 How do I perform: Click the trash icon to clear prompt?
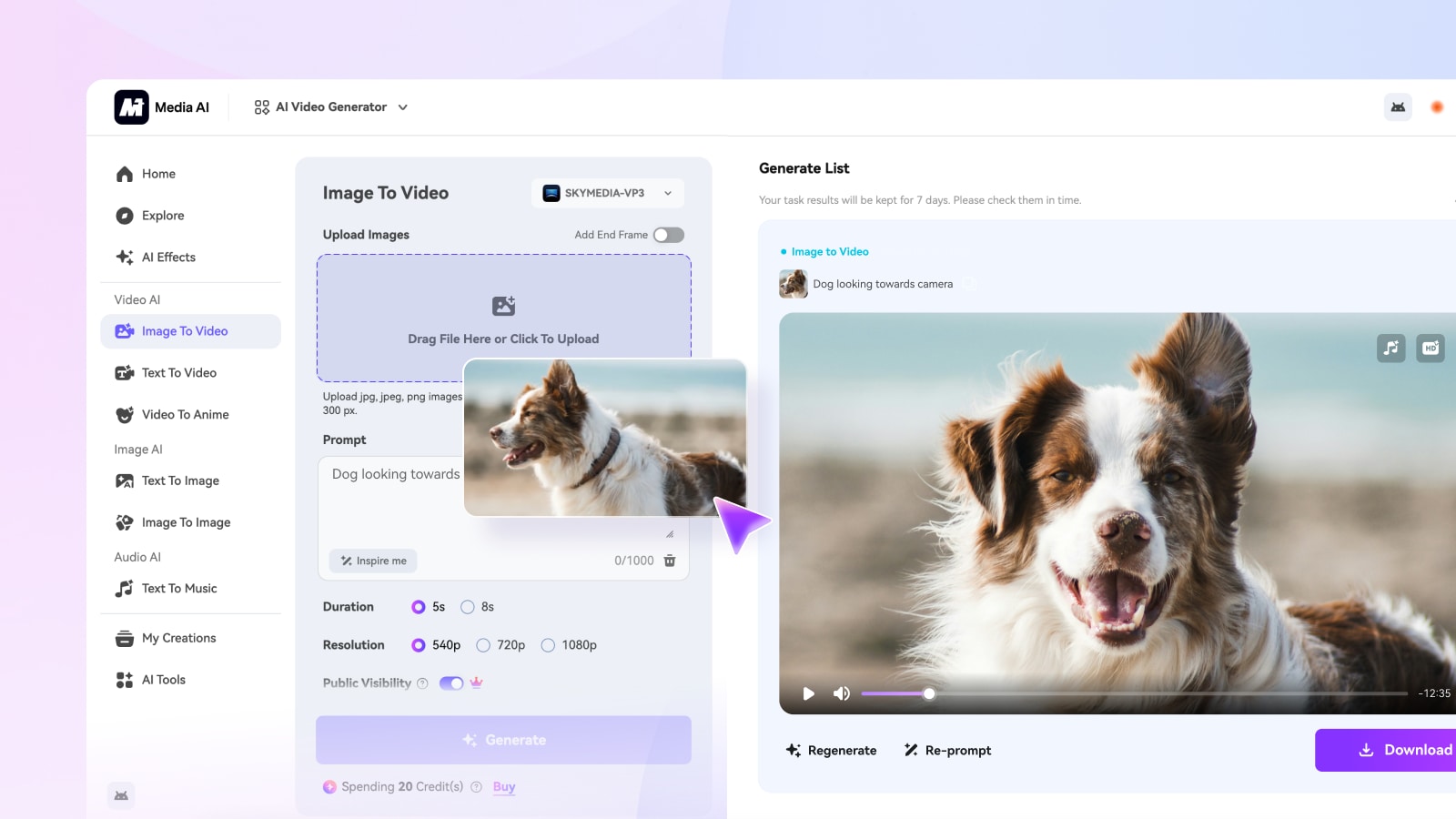[670, 561]
